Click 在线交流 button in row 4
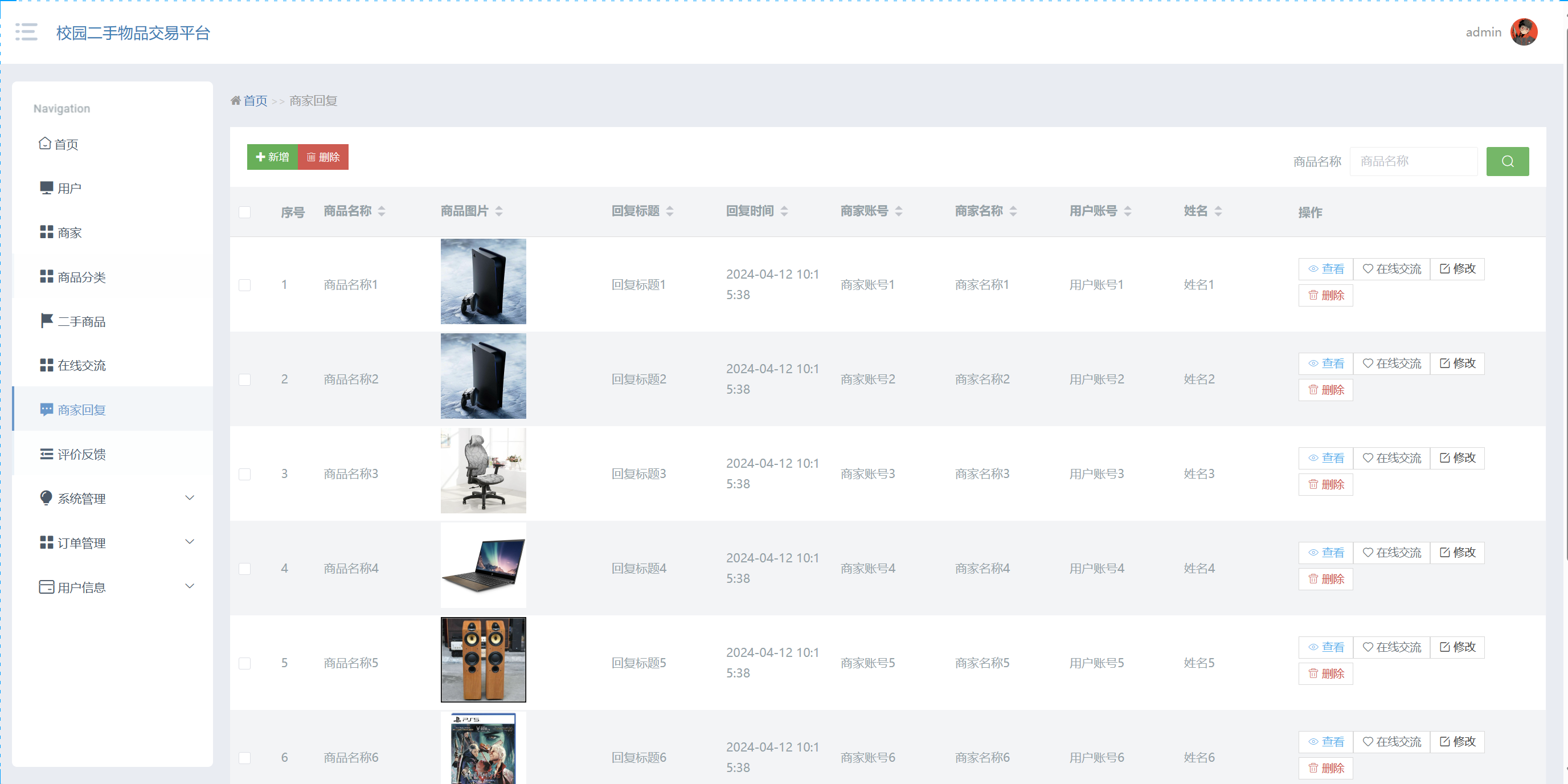1568x784 pixels. pyautogui.click(x=1391, y=552)
